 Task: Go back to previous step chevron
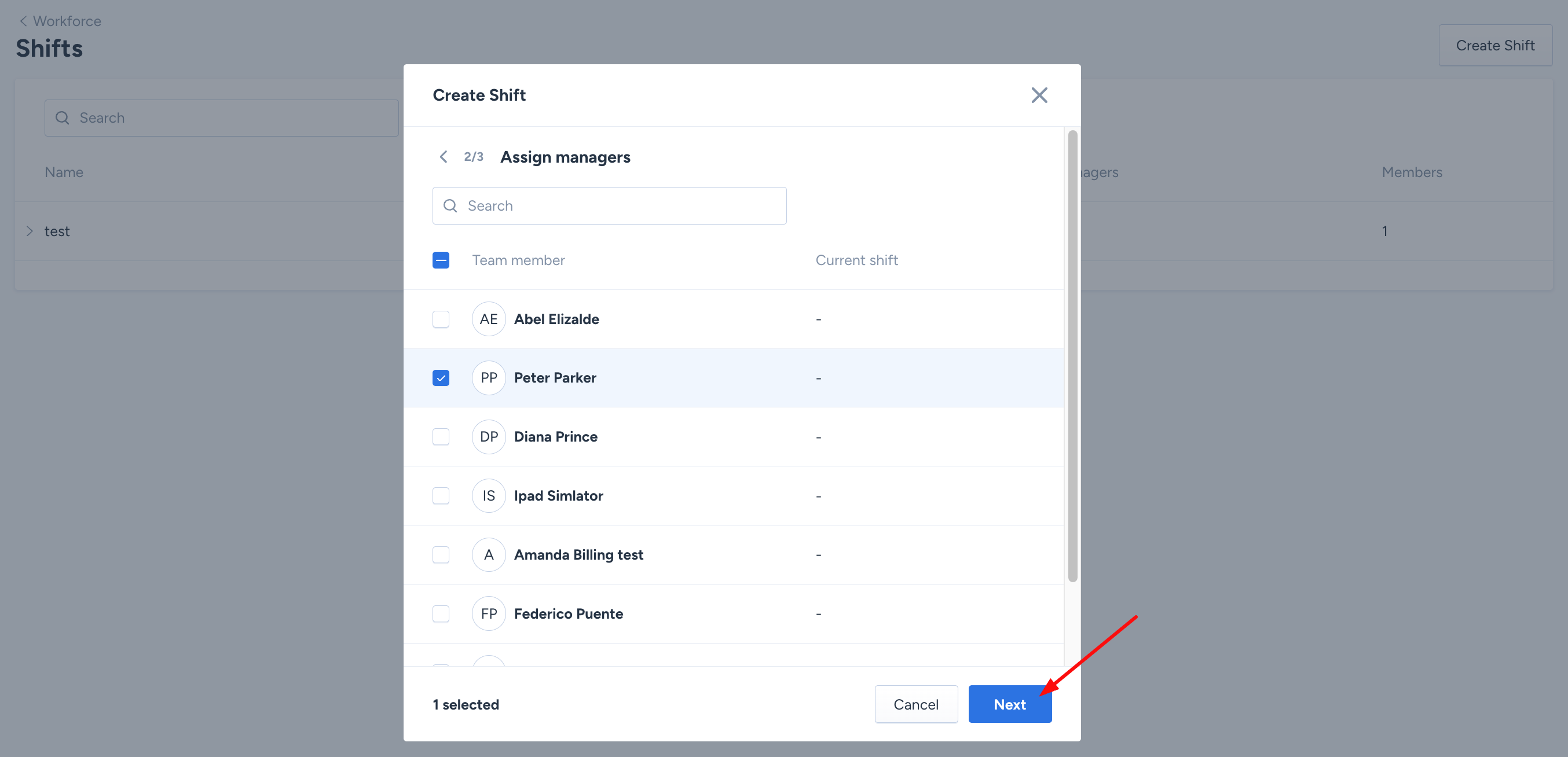point(444,157)
